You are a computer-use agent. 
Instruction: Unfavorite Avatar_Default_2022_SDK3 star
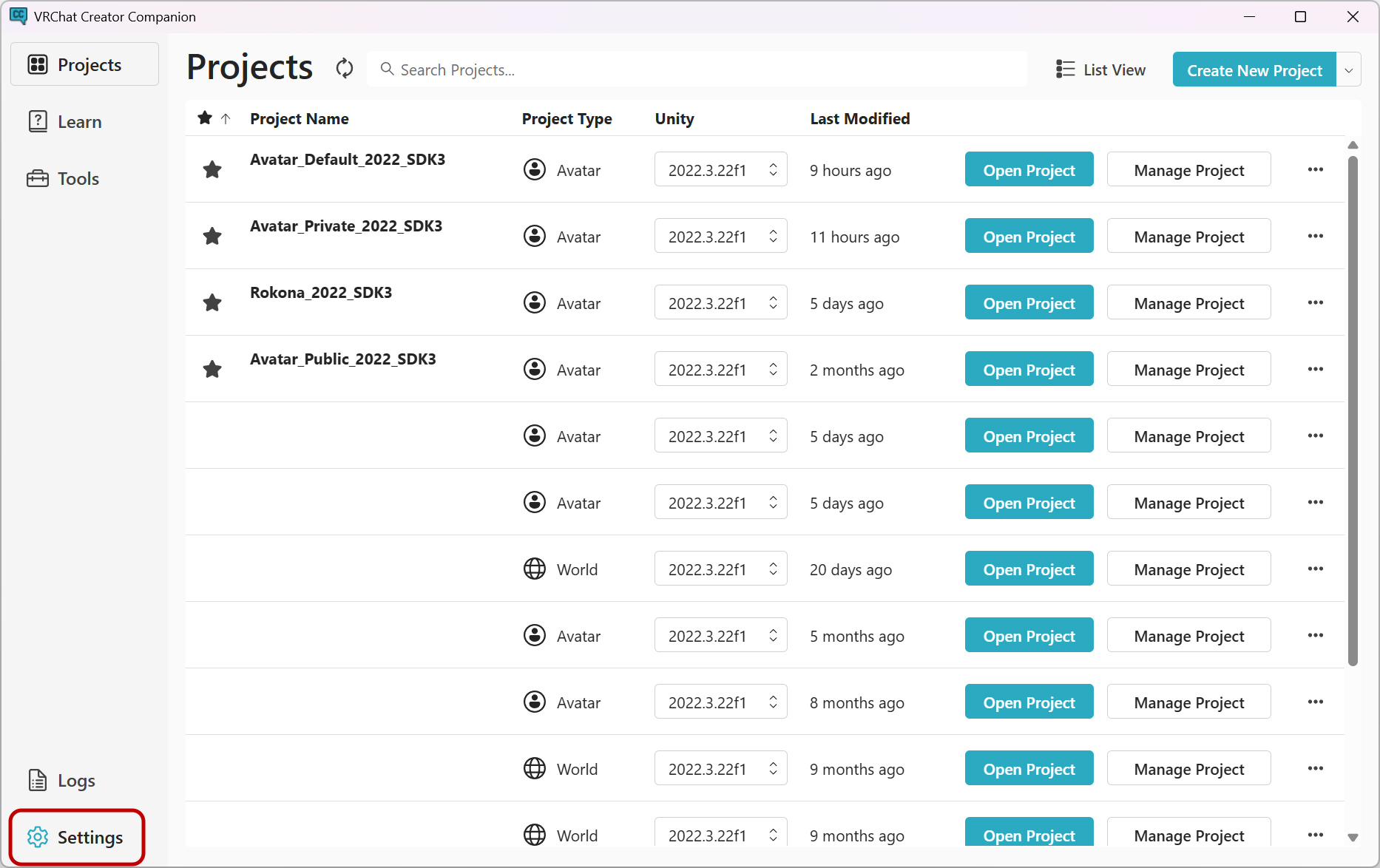point(212,170)
